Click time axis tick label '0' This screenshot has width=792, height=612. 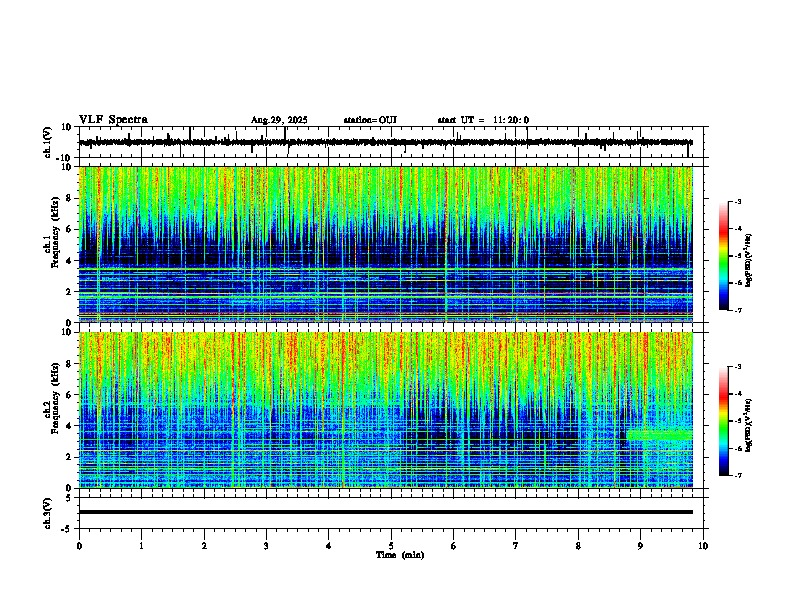coord(79,546)
